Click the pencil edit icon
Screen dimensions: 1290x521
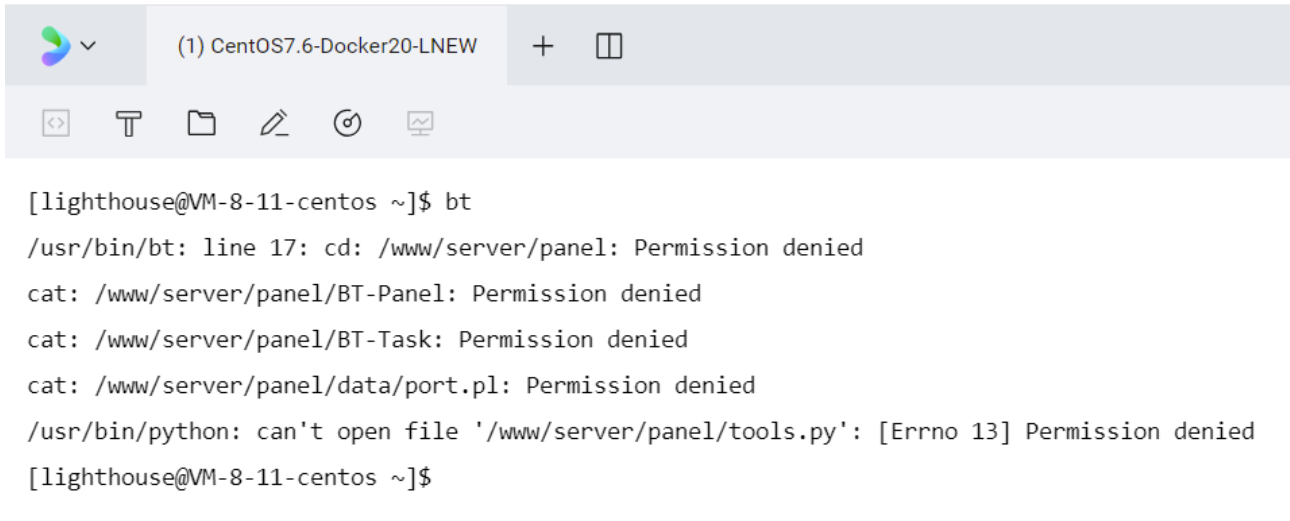coord(274,124)
